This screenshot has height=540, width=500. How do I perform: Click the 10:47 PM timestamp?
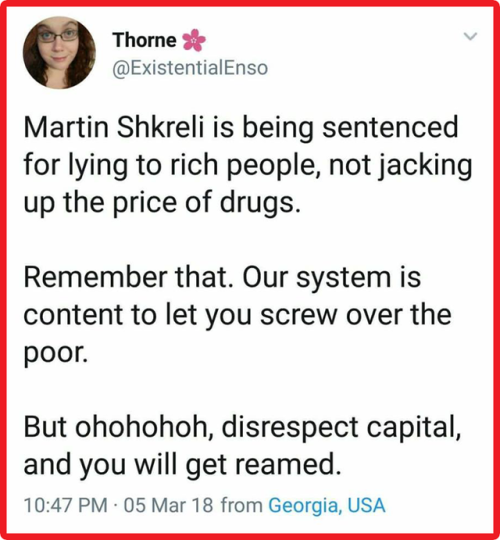point(65,505)
